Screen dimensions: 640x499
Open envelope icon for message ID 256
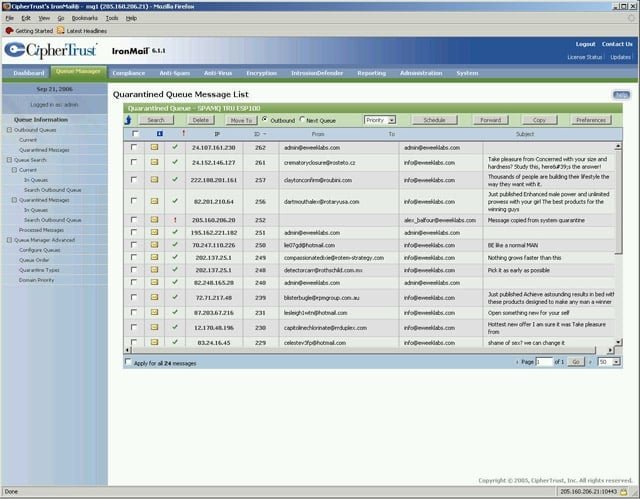(x=154, y=201)
